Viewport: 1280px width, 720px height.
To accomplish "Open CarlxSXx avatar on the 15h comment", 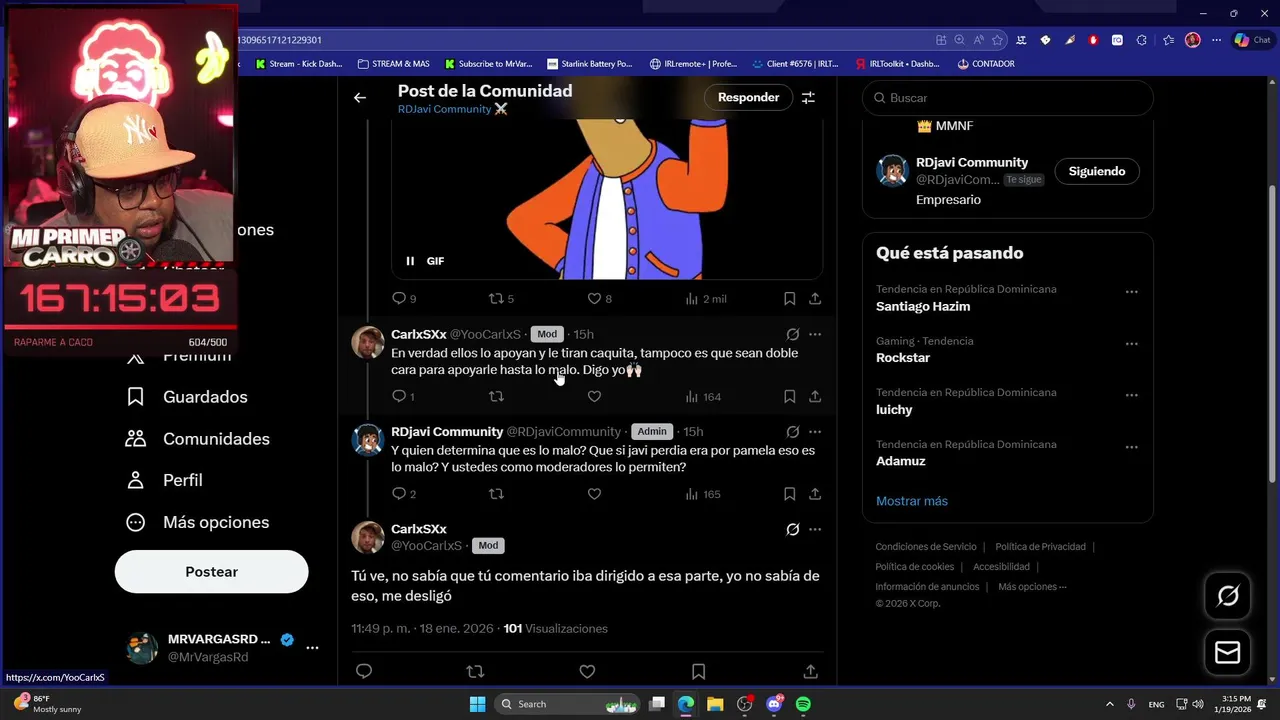I will (368, 342).
